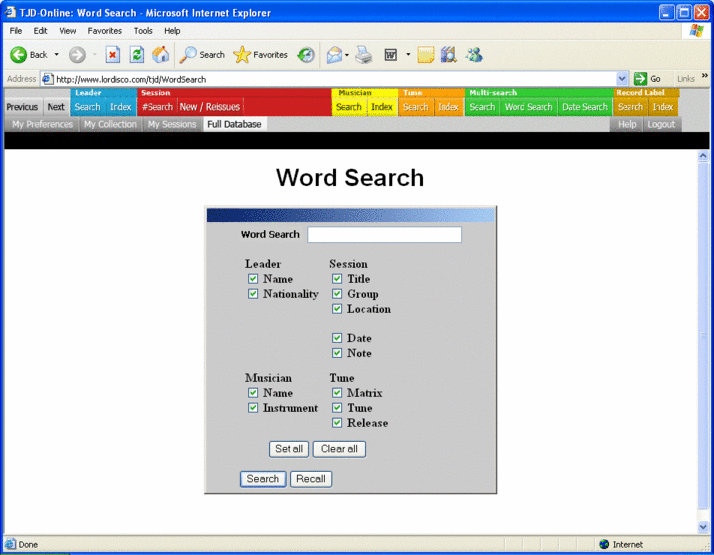
Task: Click the Messenger people icon
Action: (474, 55)
